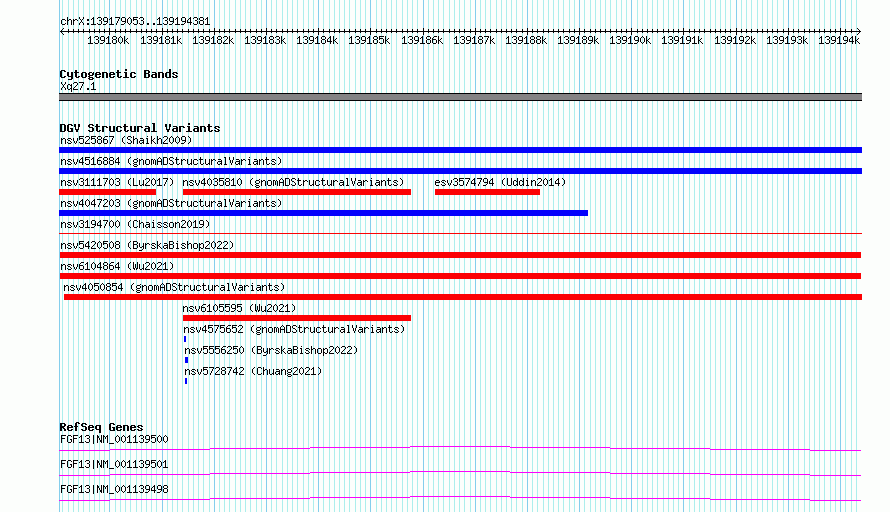Open the nsv3111703 (Lu2017) variant
The height and width of the screenshot is (512, 890).
click(117, 182)
